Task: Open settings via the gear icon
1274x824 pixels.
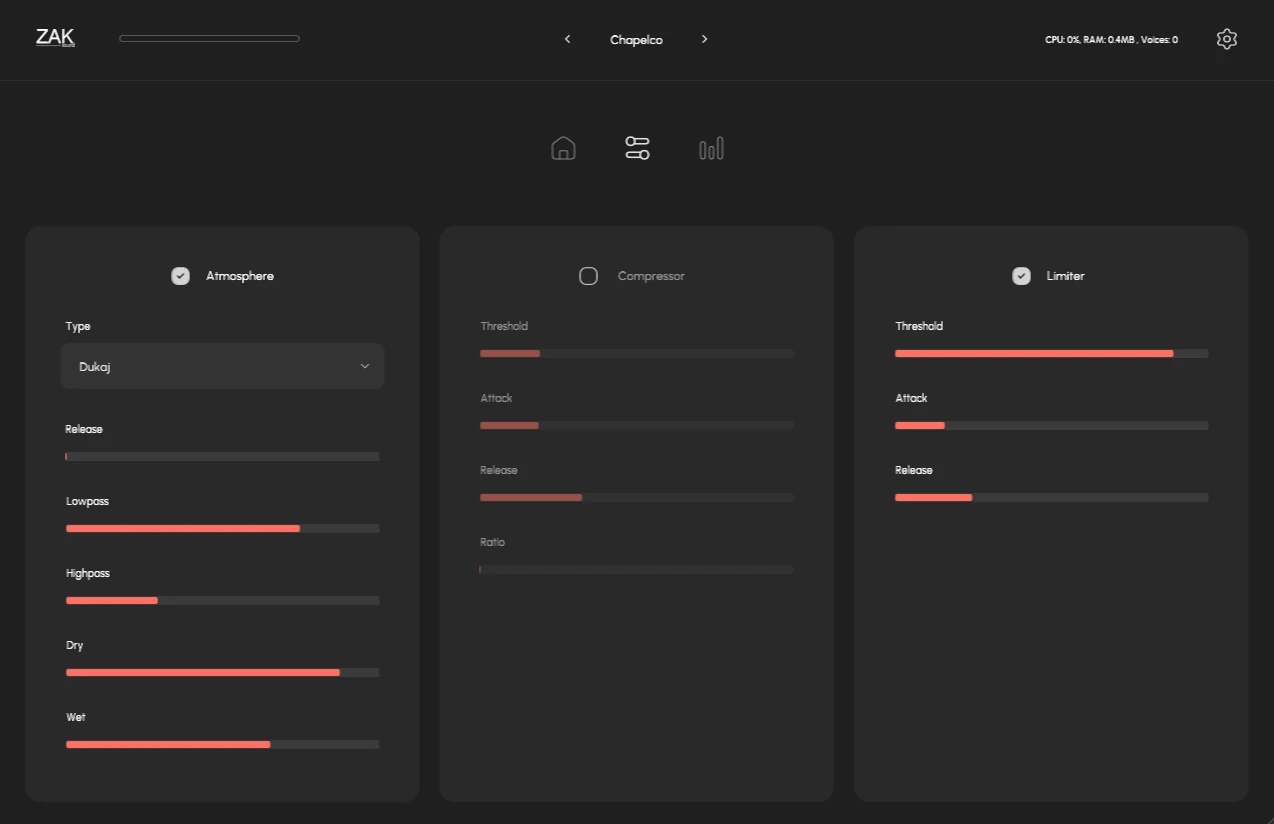Action: click(1227, 39)
